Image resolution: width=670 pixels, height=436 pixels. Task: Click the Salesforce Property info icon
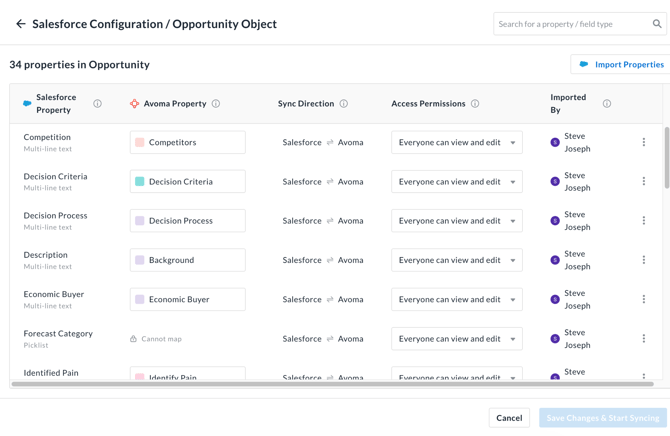tap(97, 103)
